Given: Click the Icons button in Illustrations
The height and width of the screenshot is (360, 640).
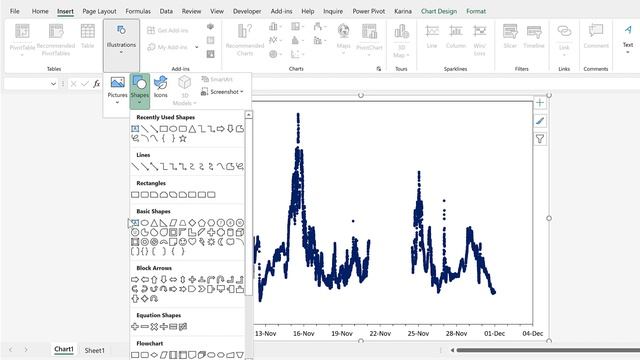Looking at the screenshot, I should (160, 87).
